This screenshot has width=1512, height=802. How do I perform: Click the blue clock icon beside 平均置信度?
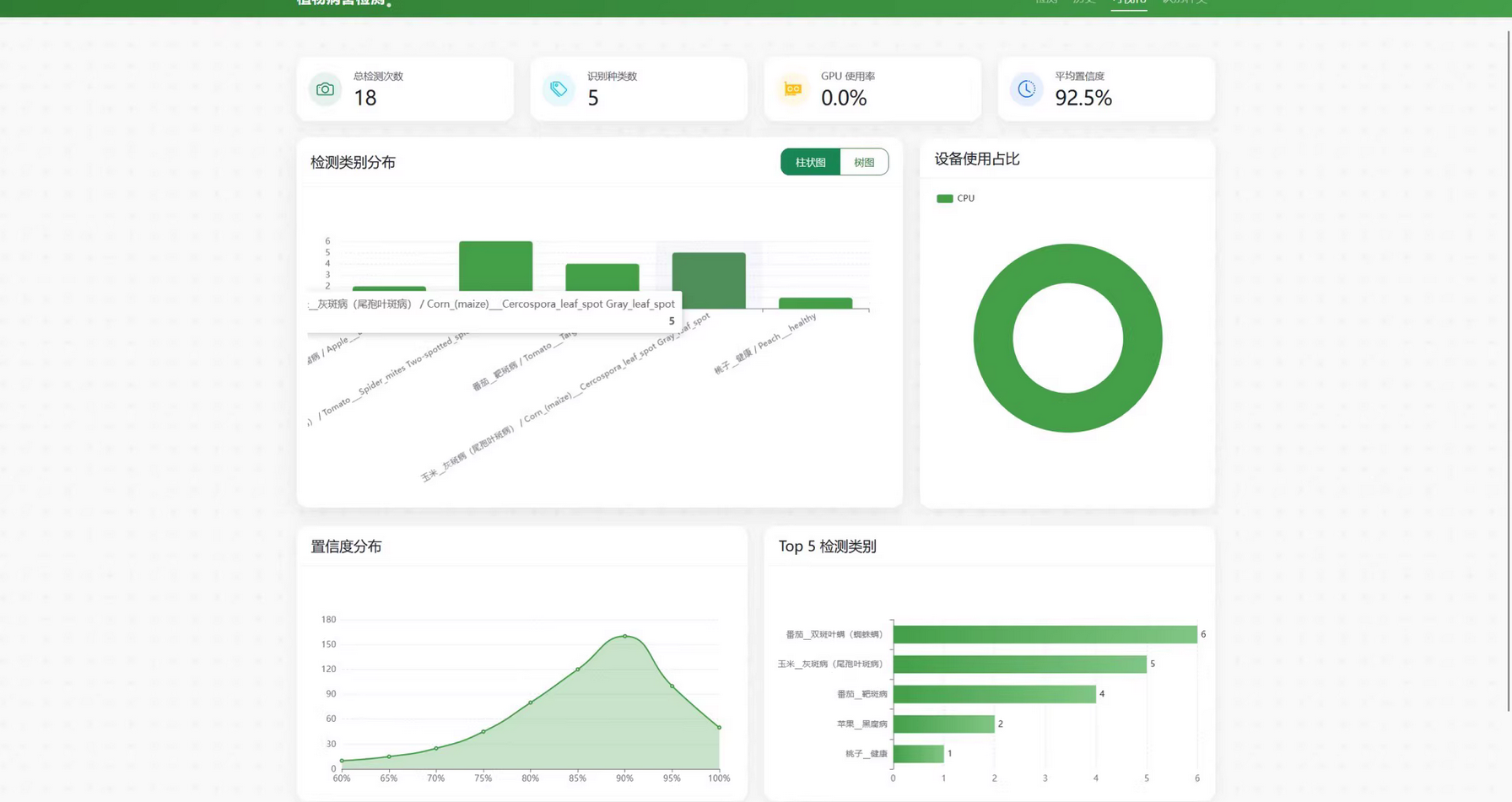[x=1026, y=89]
